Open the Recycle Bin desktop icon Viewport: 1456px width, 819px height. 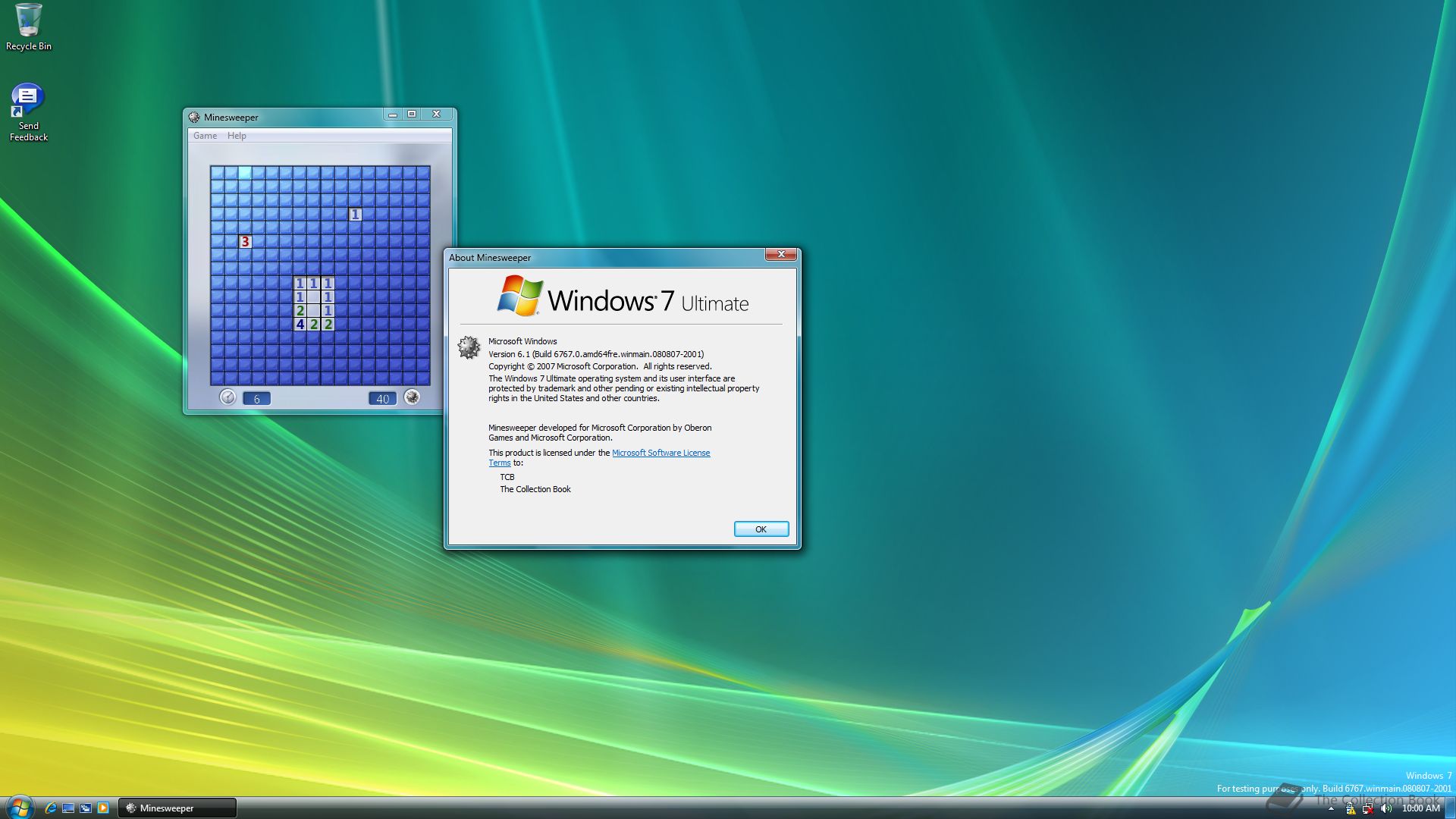pyautogui.click(x=29, y=27)
